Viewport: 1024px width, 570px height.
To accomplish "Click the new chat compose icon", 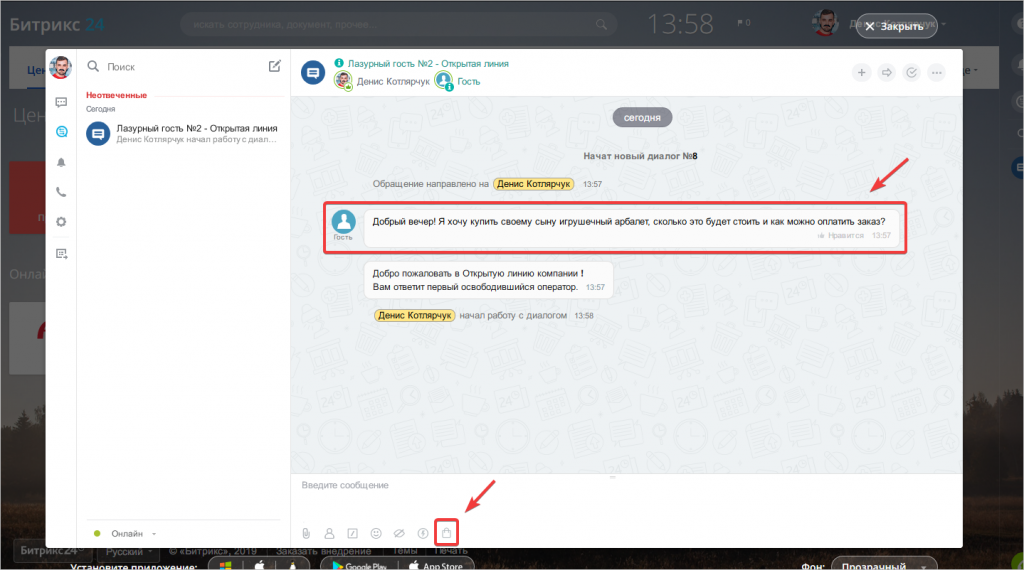I will tap(275, 66).
